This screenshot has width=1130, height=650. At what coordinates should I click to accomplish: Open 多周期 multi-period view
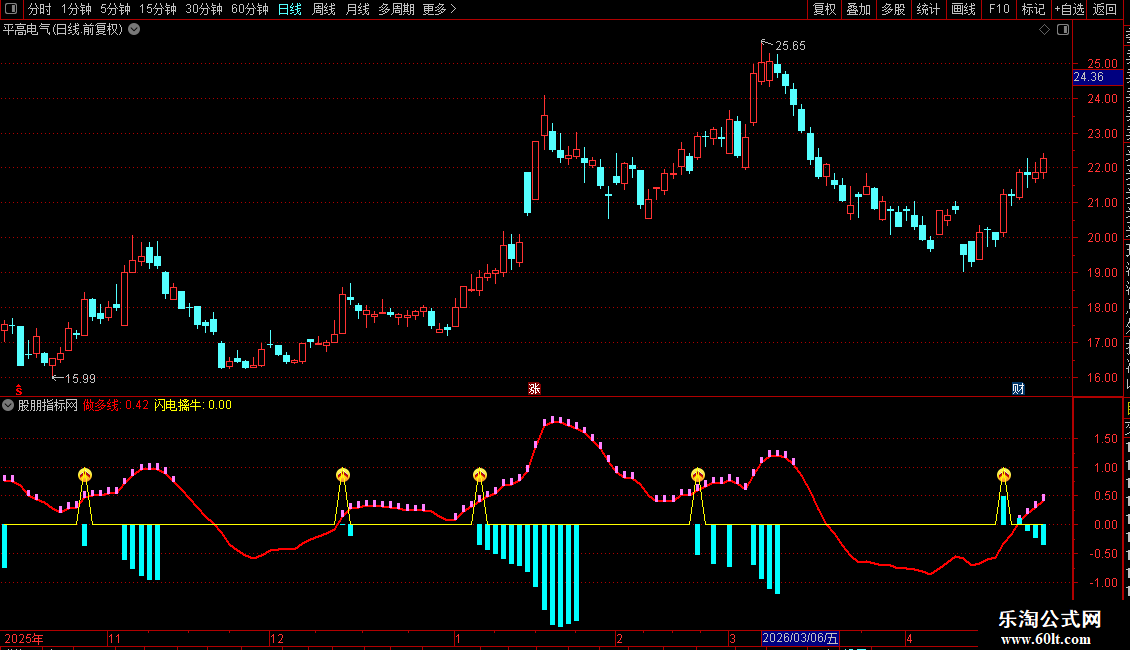396,9
